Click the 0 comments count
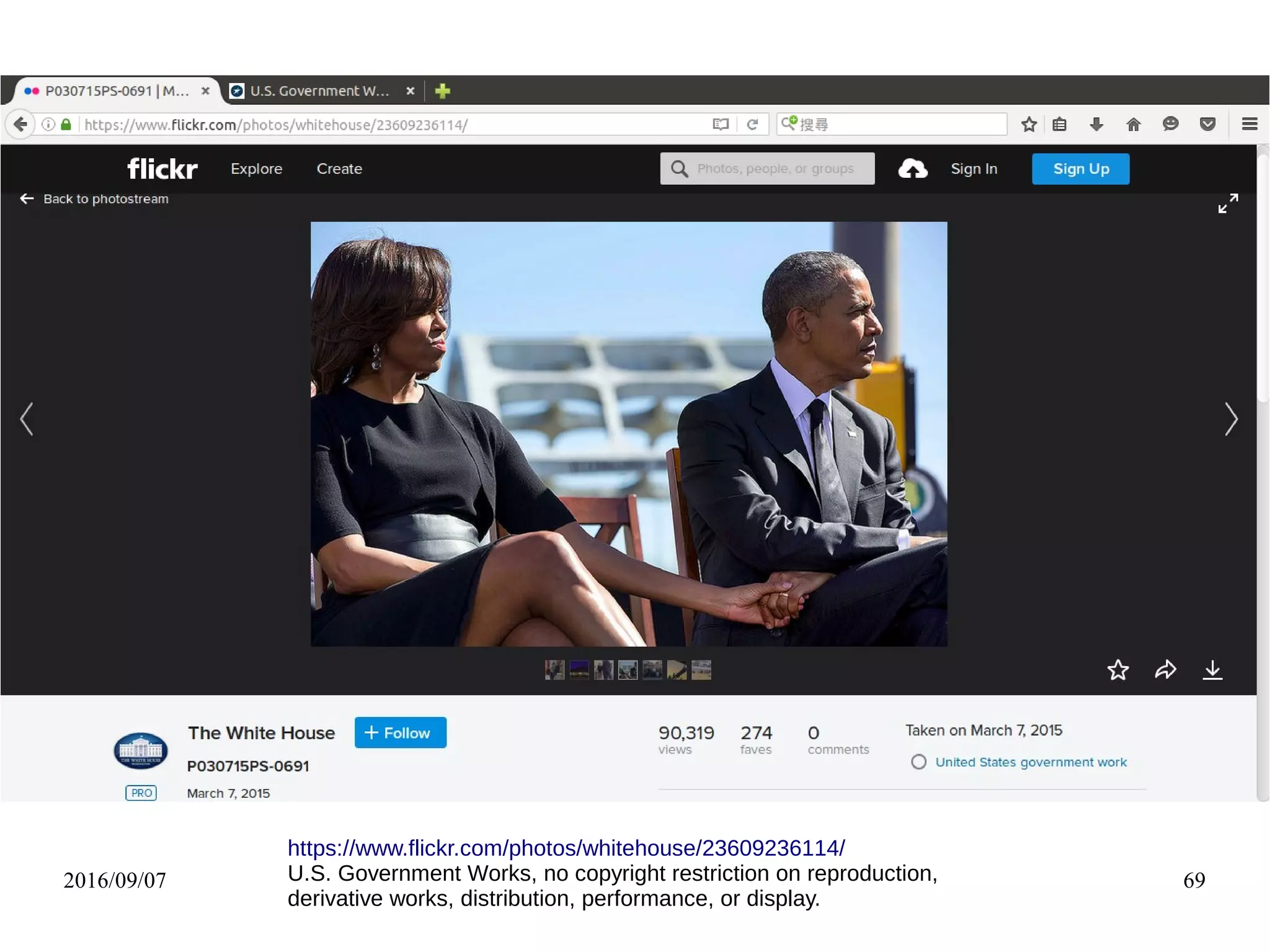The width and height of the screenshot is (1270, 952). click(838, 739)
